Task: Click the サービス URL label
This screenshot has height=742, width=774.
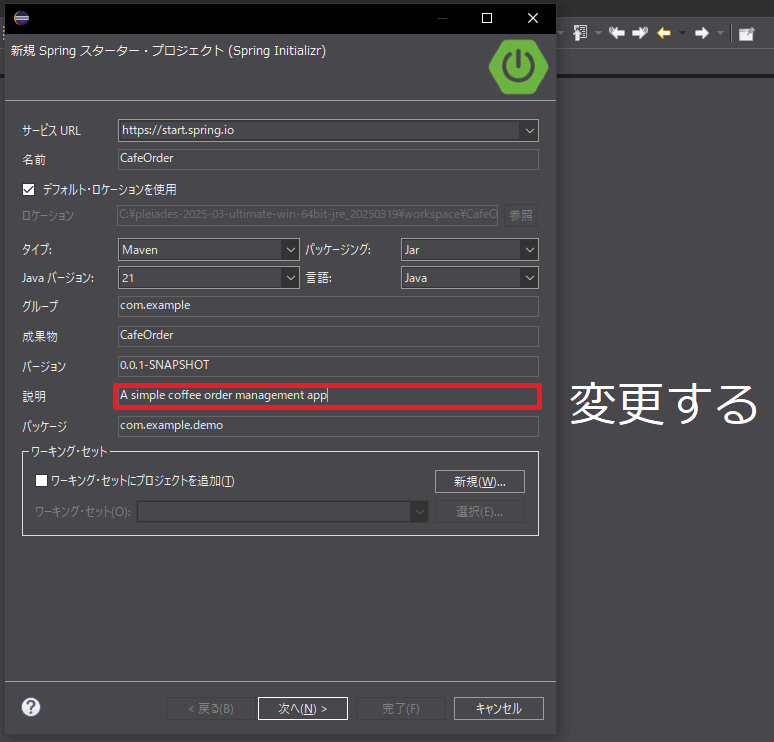Action: [51, 130]
